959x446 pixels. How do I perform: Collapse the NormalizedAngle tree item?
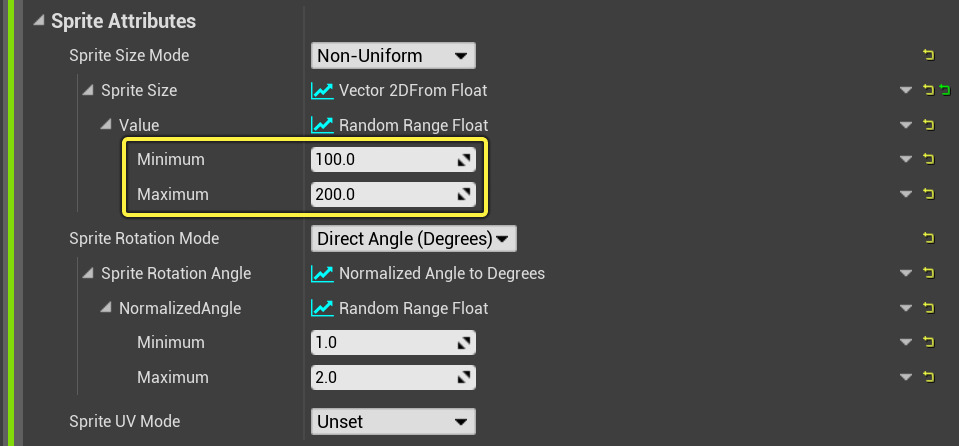coord(108,309)
